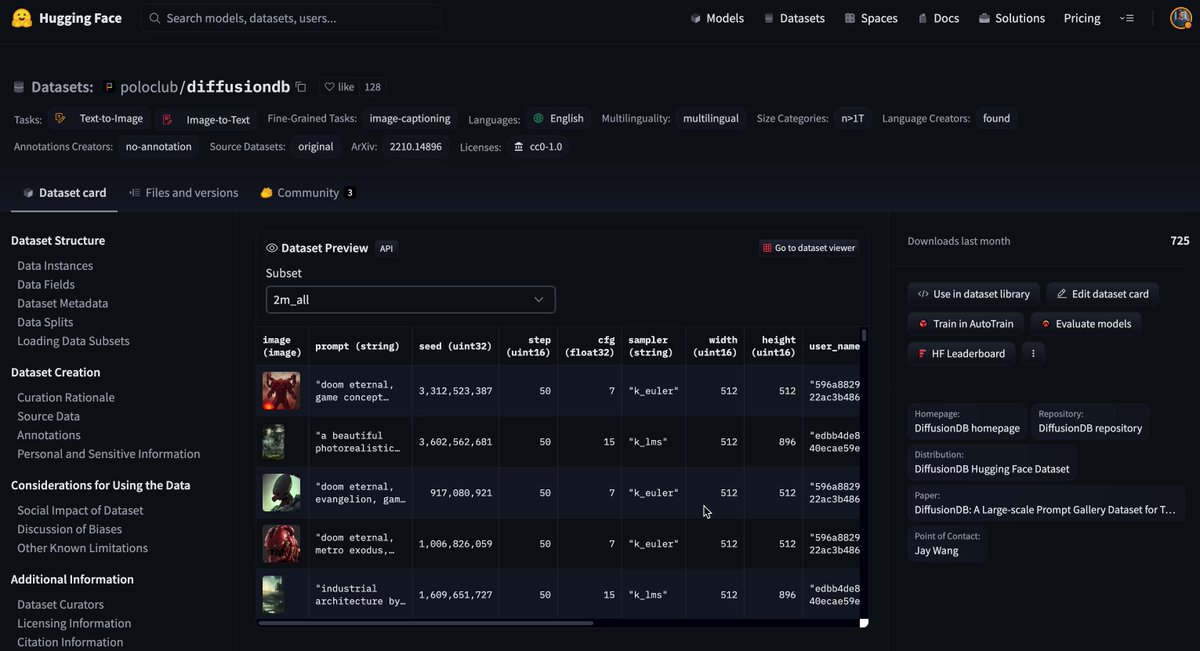Like the diffusiondb dataset
1200x651 pixels.
(x=339, y=87)
